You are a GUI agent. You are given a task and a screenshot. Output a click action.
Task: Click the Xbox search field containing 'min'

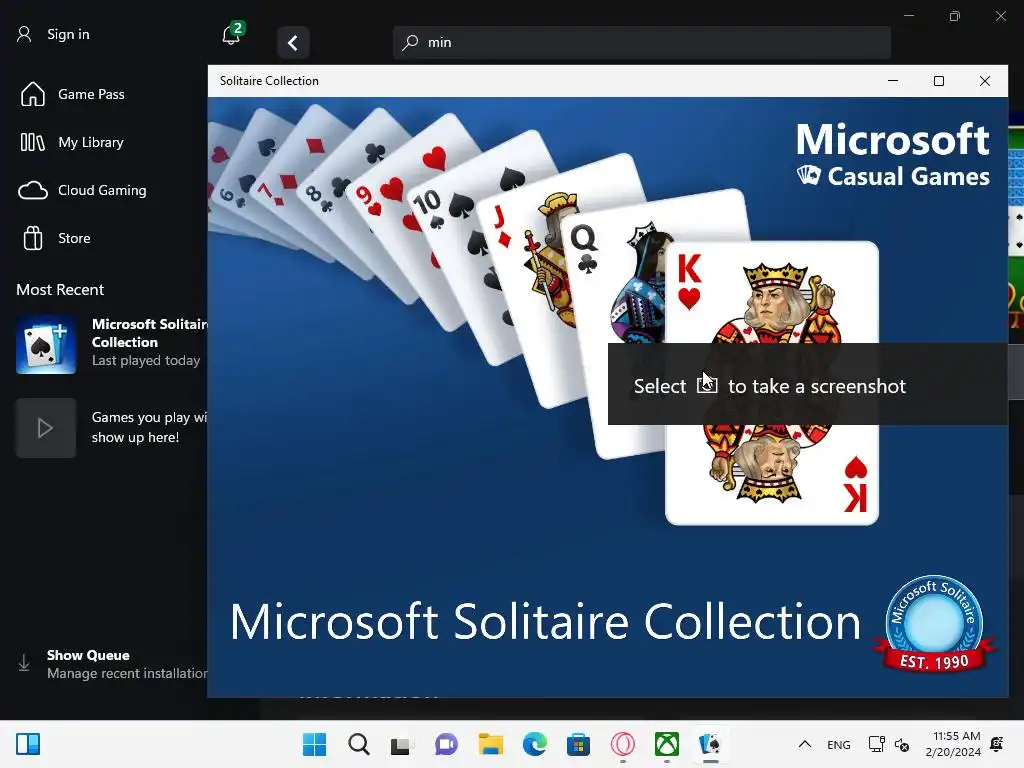coord(641,42)
